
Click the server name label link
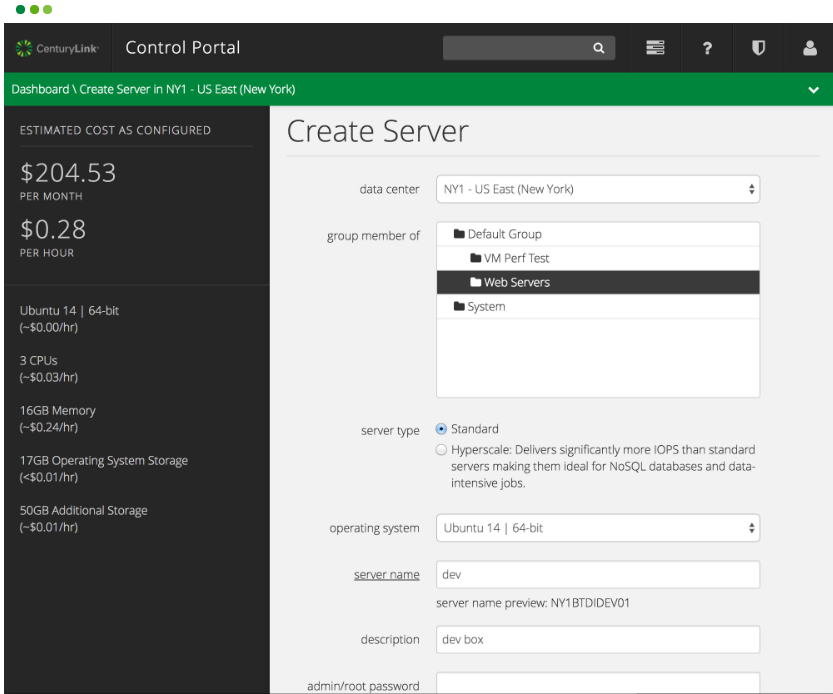coord(387,575)
